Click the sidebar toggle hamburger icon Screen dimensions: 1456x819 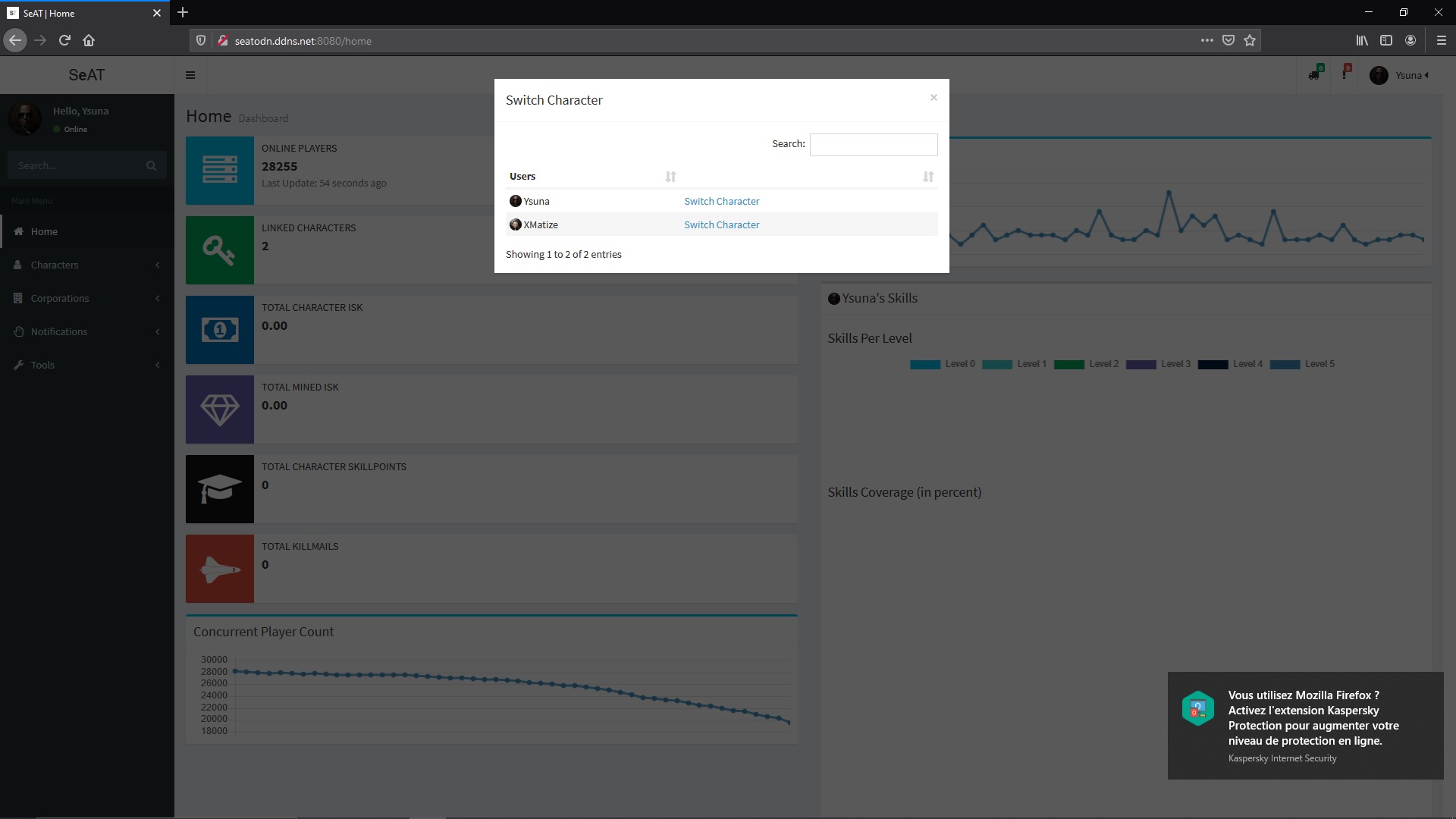(190, 75)
